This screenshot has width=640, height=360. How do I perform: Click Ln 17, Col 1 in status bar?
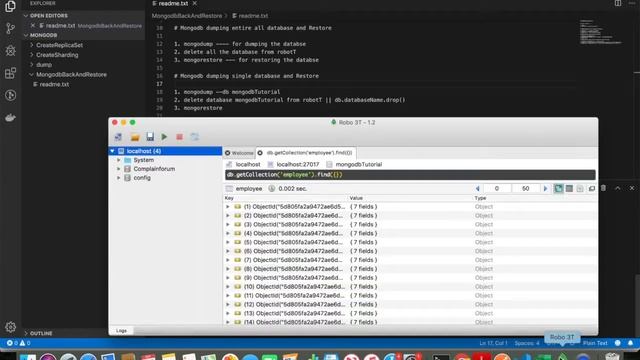pyautogui.click(x=493, y=343)
